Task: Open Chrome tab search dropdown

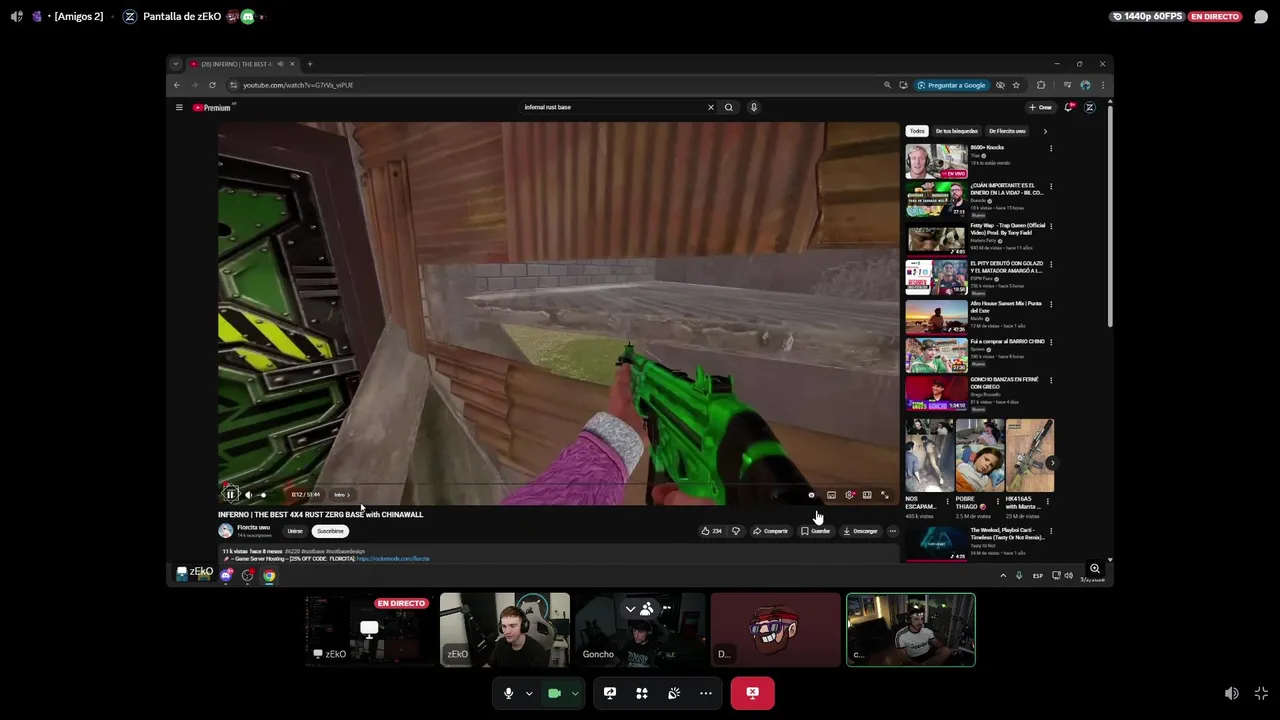Action: coord(176,64)
